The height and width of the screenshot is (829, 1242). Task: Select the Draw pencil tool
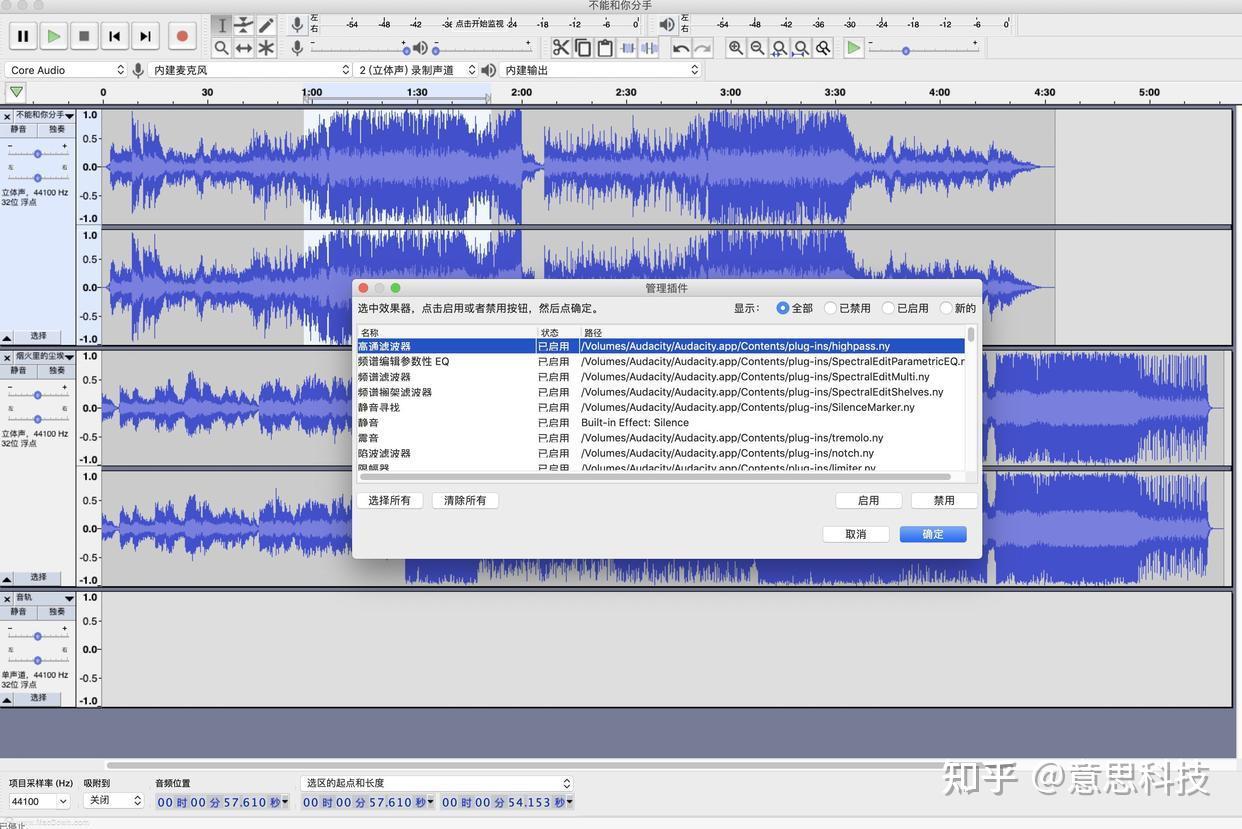(266, 25)
